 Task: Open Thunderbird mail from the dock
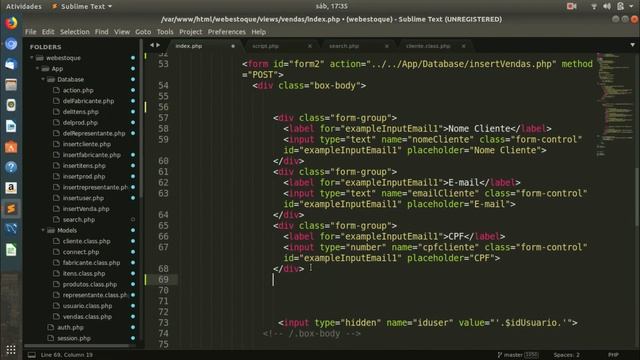[11, 64]
